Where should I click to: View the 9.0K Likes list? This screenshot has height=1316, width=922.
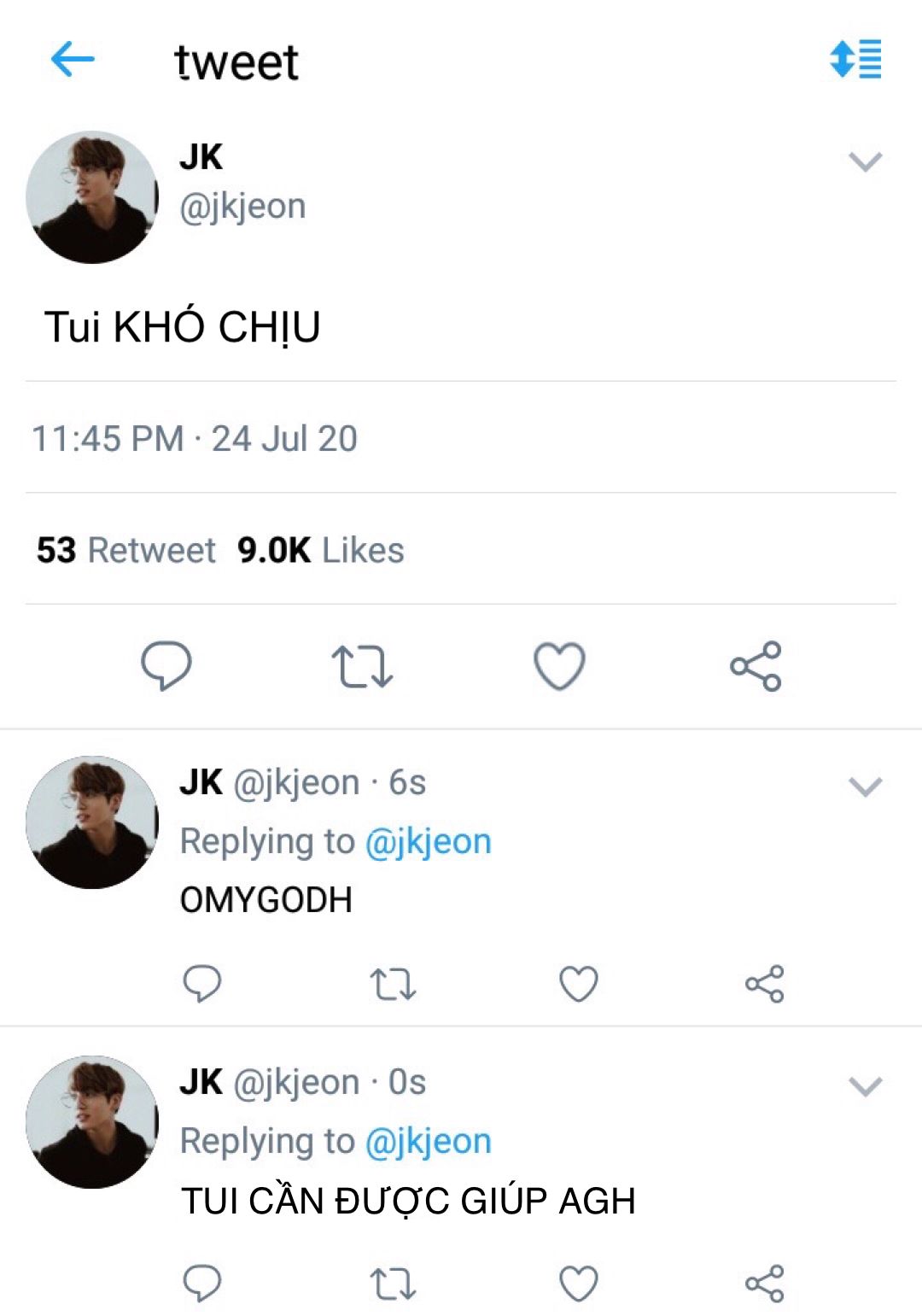pyautogui.click(x=321, y=550)
